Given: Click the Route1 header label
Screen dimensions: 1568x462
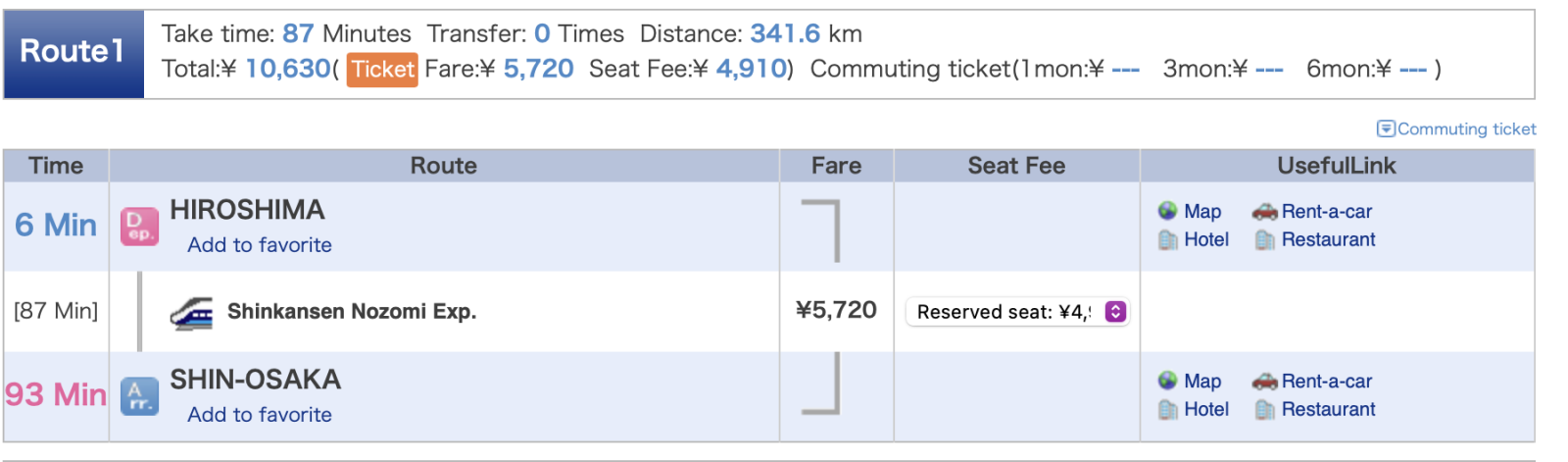Looking at the screenshot, I should [73, 52].
